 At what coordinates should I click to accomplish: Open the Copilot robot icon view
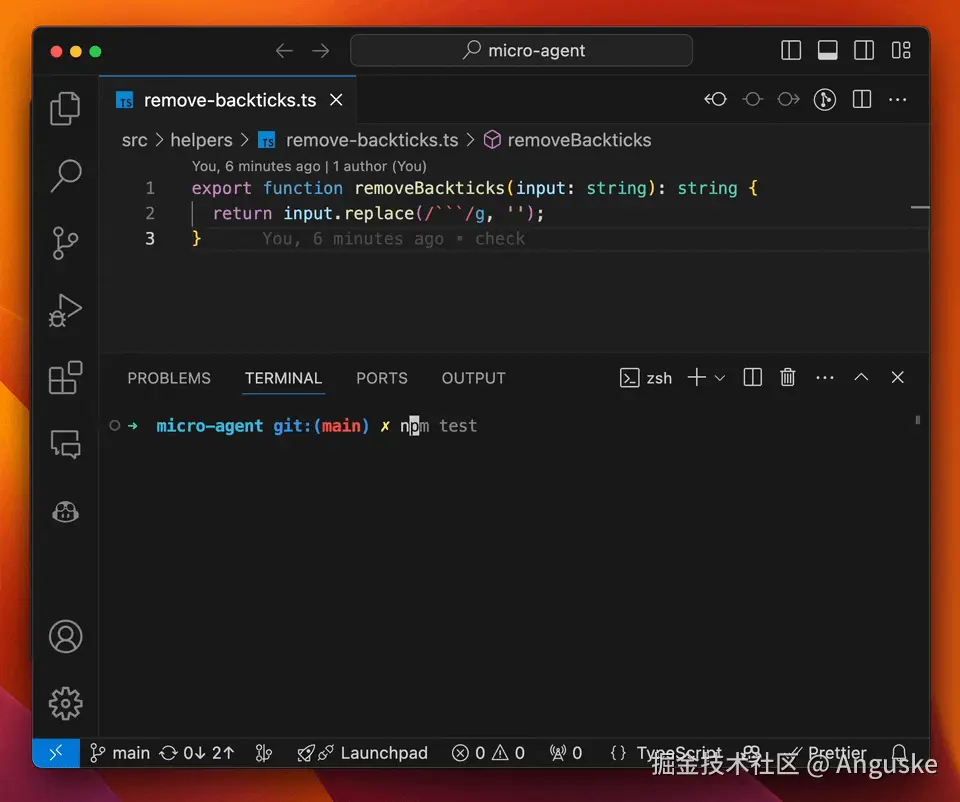(x=65, y=512)
